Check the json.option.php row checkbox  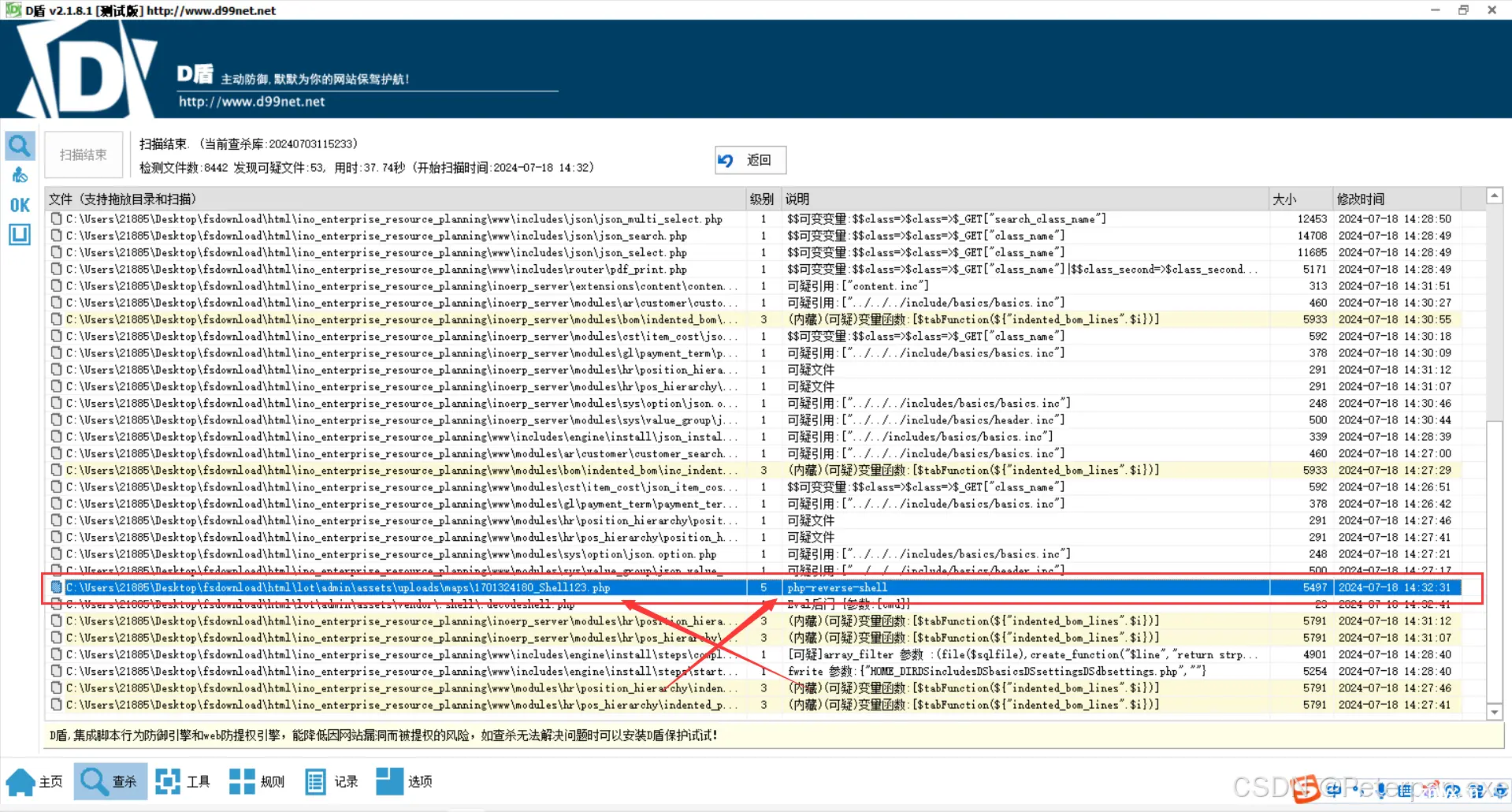(x=56, y=553)
